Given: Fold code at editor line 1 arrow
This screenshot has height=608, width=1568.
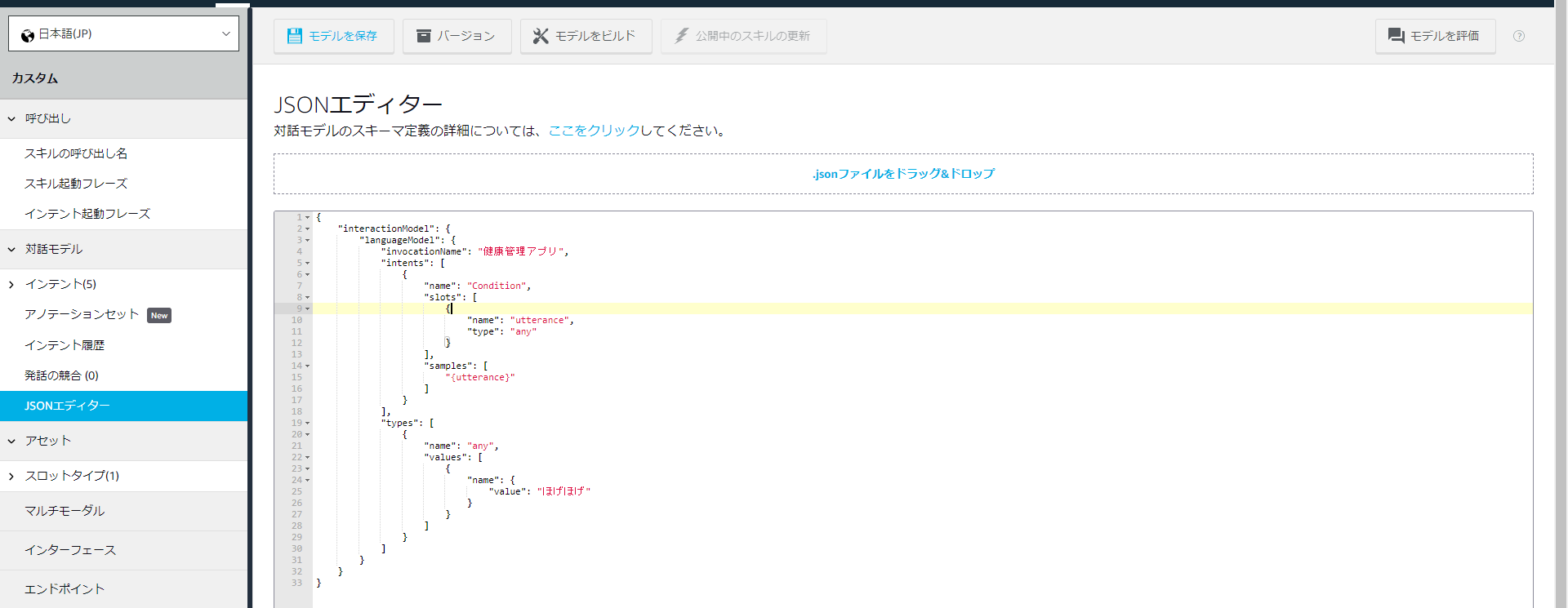Looking at the screenshot, I should coord(308,217).
